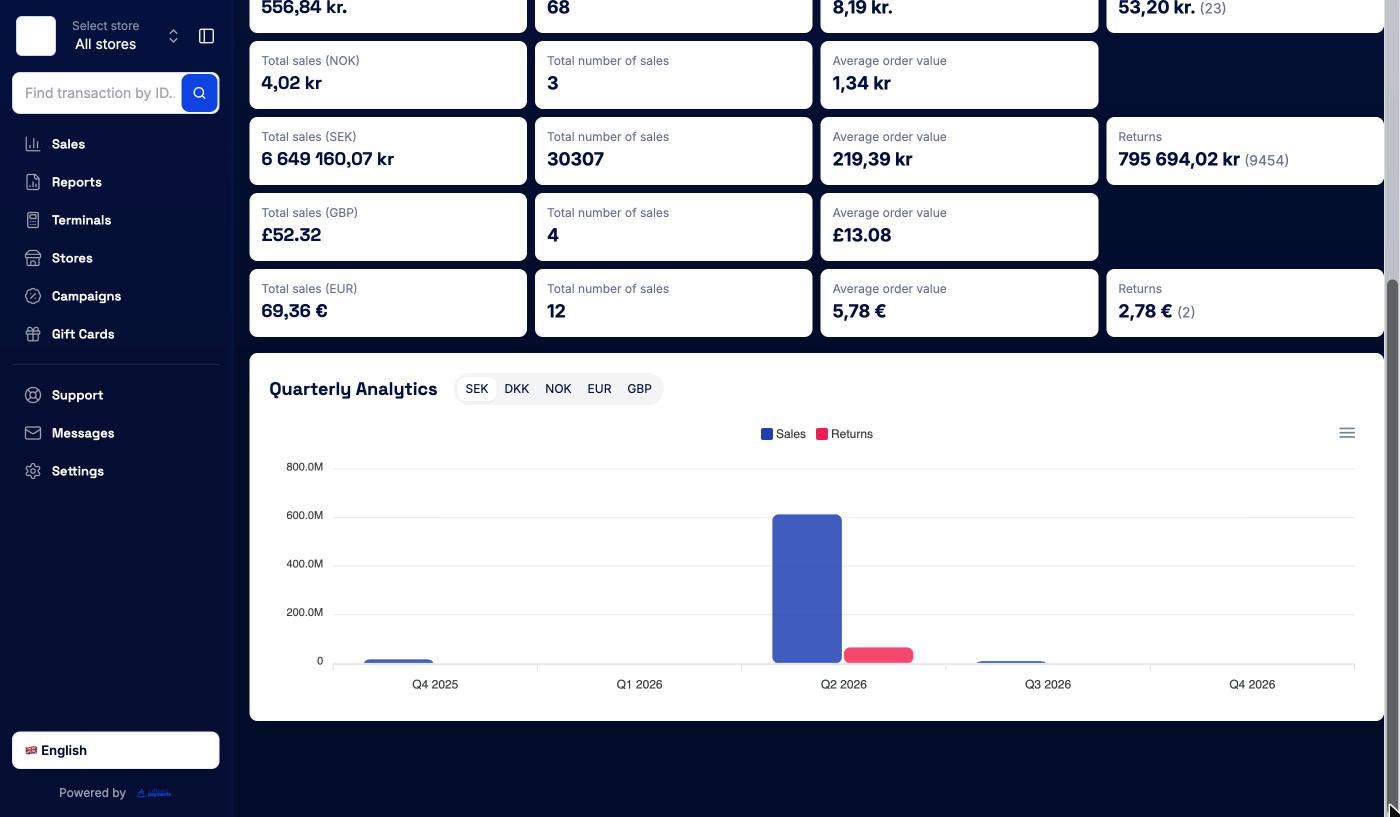Screen dimensions: 1400x817
Task: Click the NOK sales count 3
Action: click(x=553, y=83)
